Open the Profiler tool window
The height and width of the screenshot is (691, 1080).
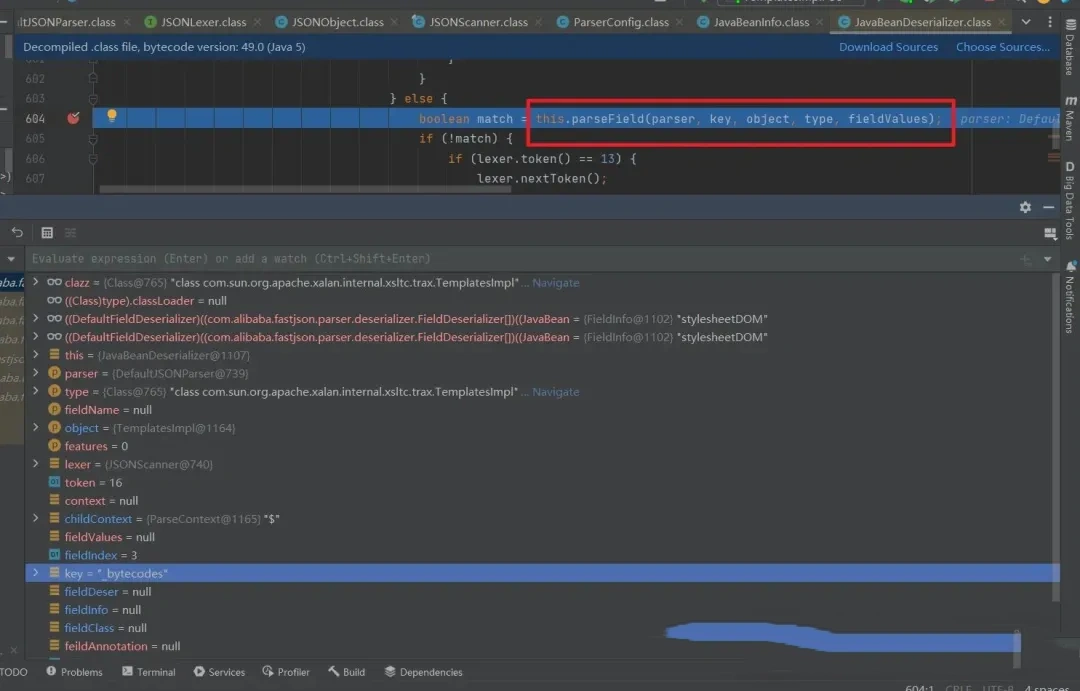[x=286, y=672]
